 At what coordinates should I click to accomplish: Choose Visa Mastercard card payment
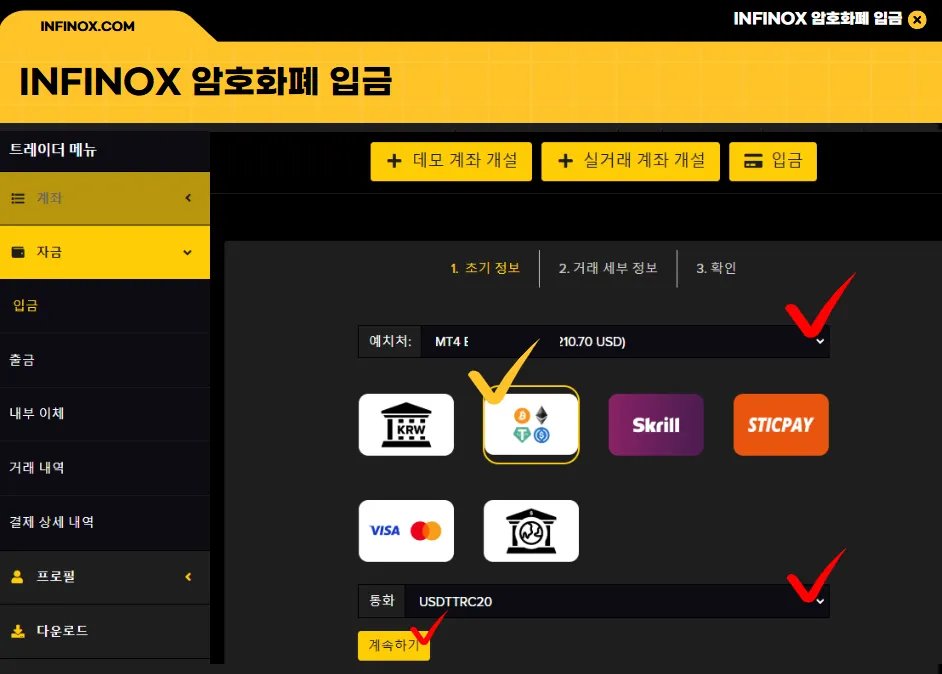(406, 531)
